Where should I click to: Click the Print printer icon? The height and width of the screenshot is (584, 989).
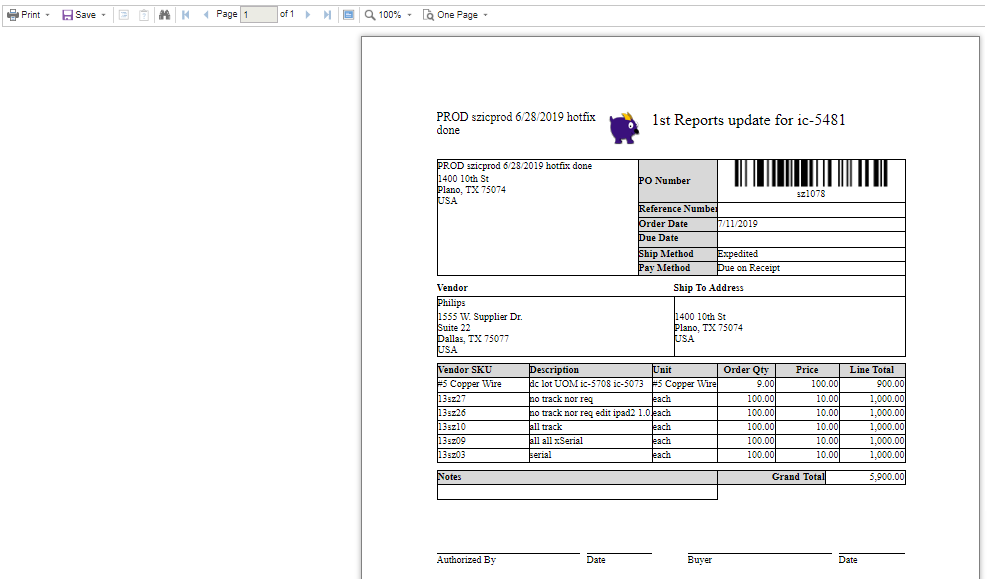pos(13,15)
